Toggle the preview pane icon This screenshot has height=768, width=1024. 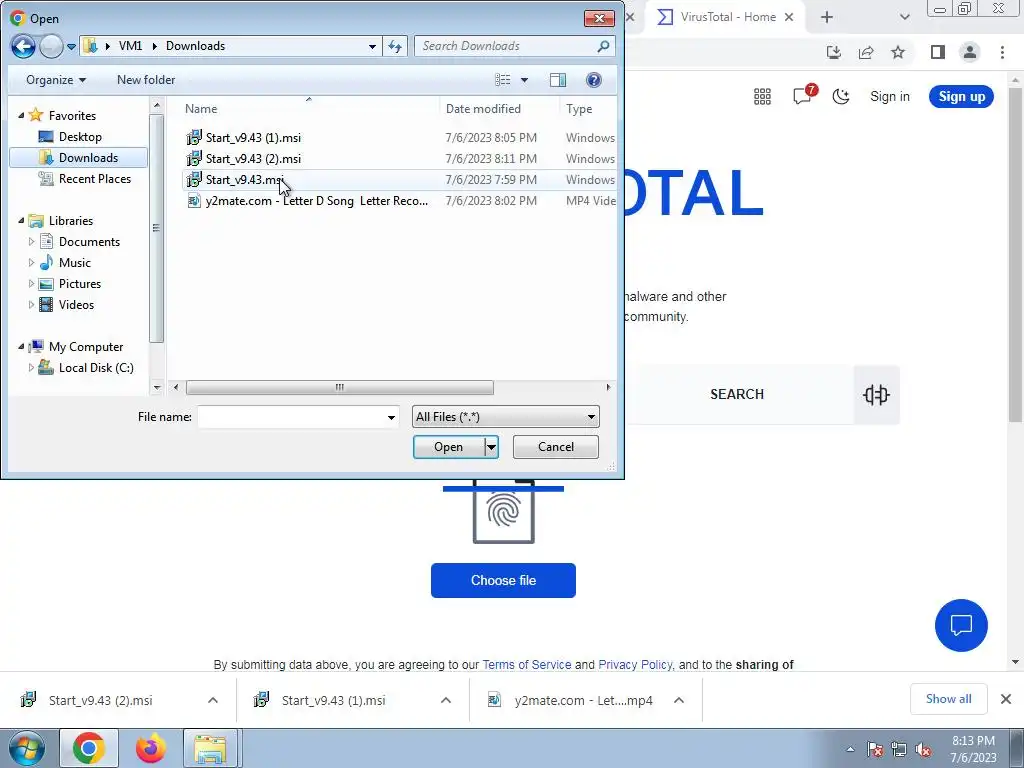pos(558,80)
